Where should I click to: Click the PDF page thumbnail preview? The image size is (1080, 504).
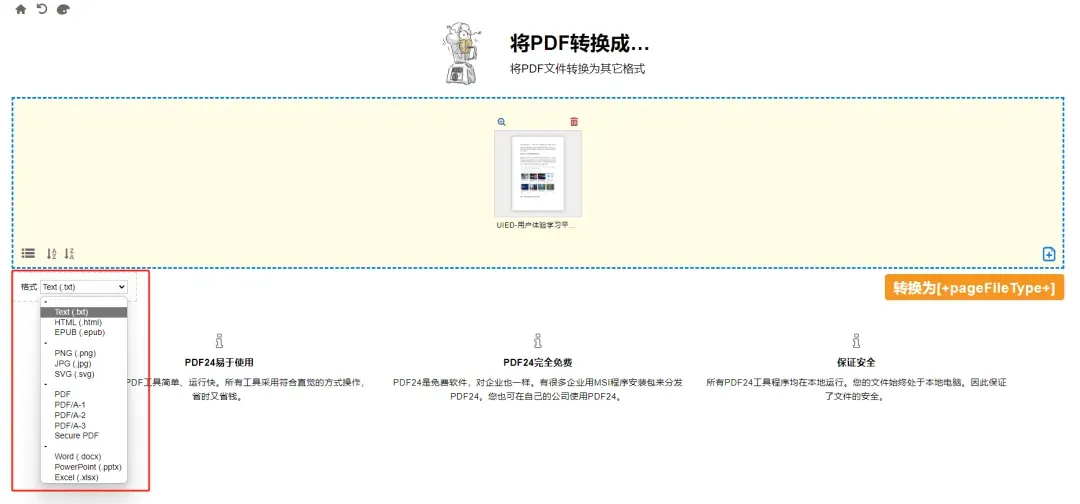pos(537,174)
